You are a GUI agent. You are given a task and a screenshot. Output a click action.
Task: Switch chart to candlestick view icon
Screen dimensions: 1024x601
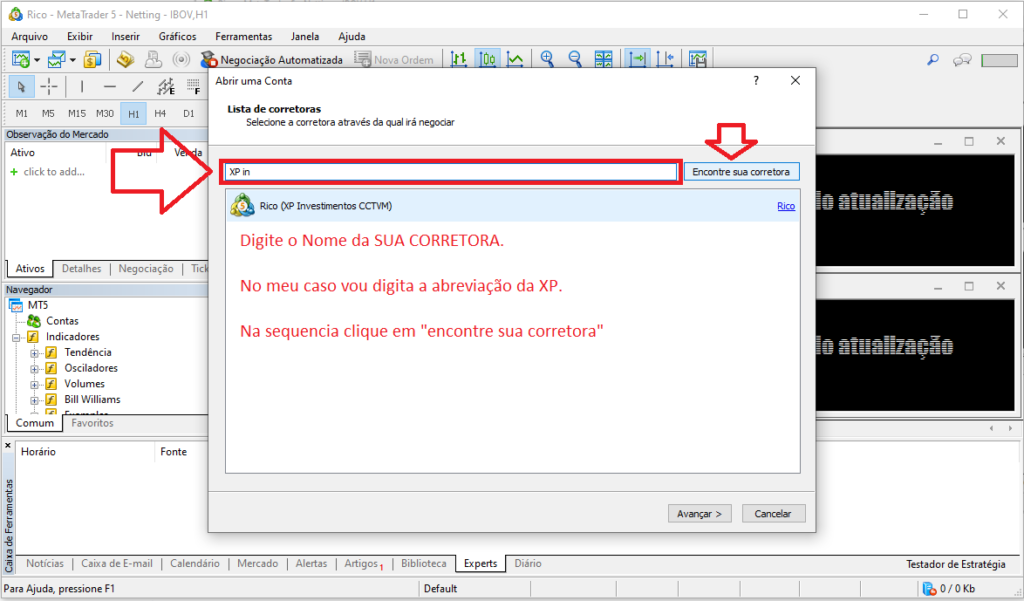tap(487, 60)
